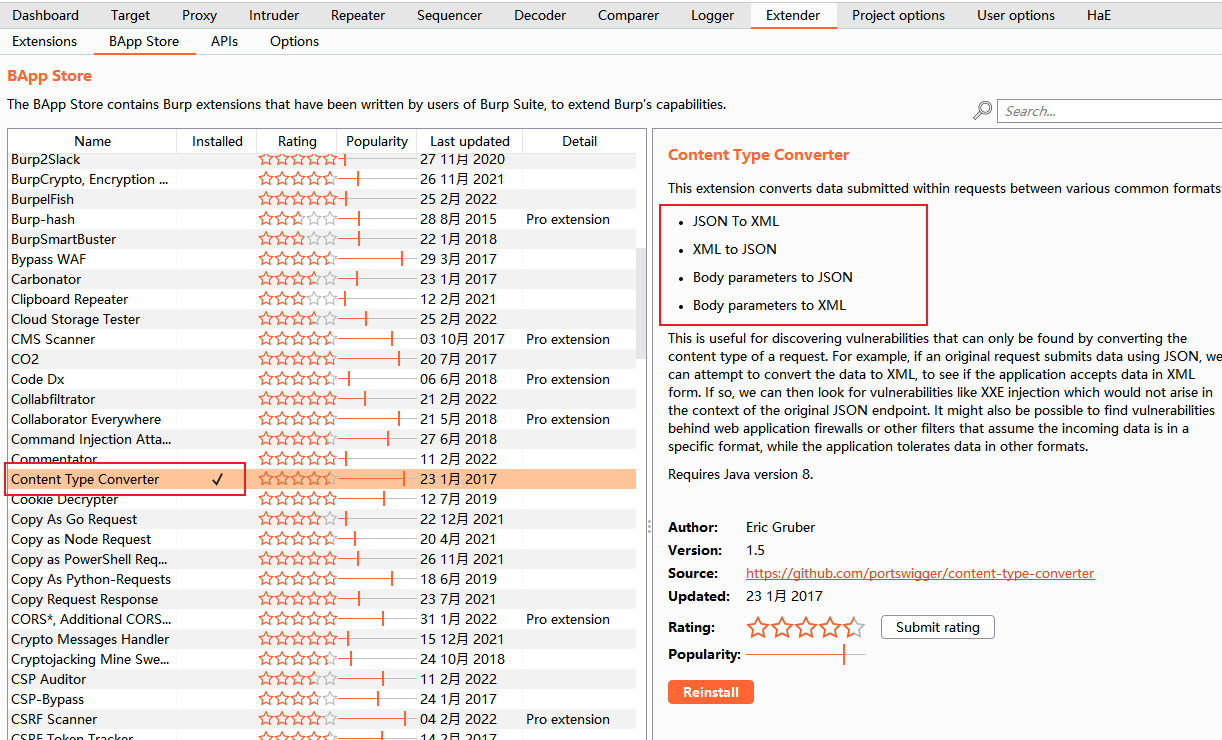Open the Logger tab
Screen dimensions: 1222x740
click(x=712, y=15)
